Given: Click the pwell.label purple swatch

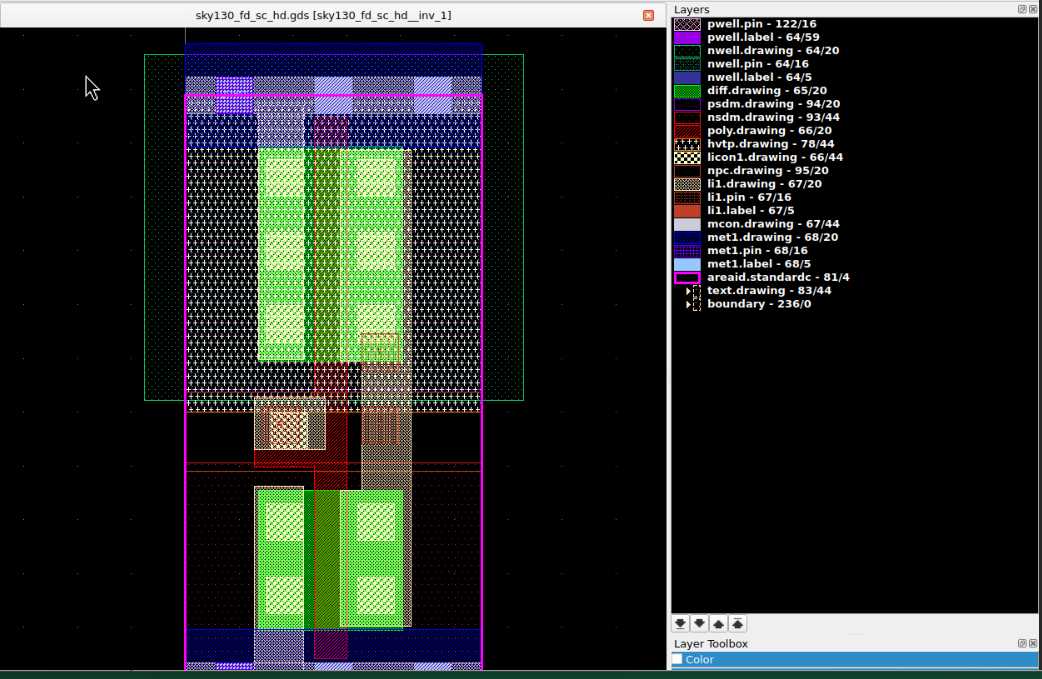Looking at the screenshot, I should click(687, 37).
